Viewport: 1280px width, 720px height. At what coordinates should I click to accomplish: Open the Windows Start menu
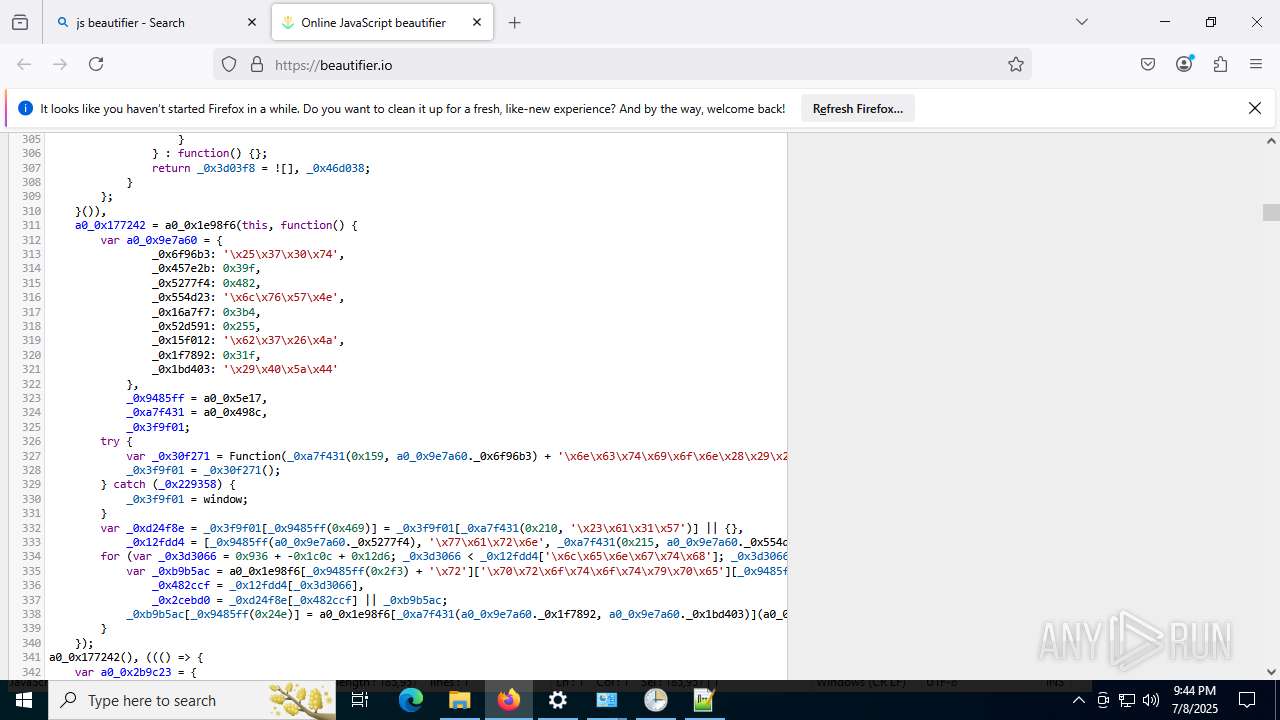coord(24,700)
